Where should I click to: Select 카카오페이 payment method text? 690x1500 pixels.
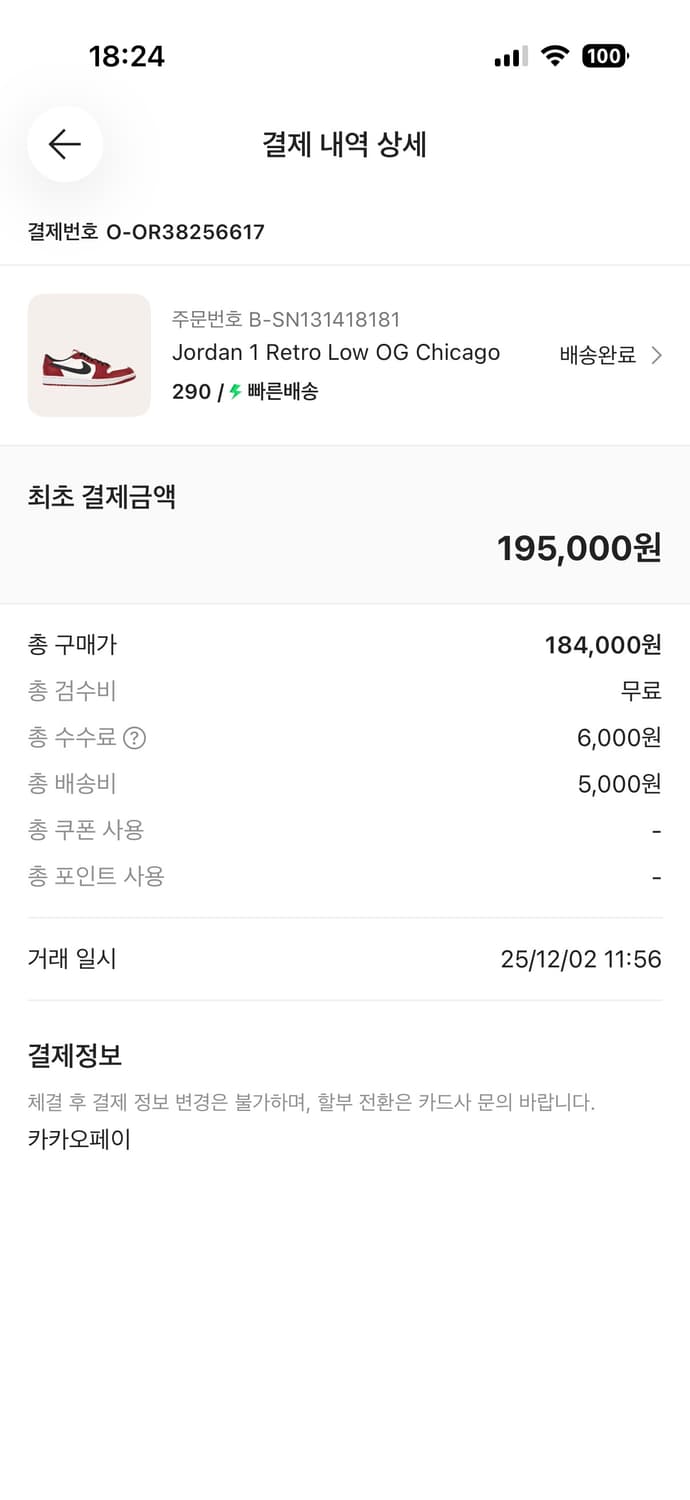point(80,1139)
